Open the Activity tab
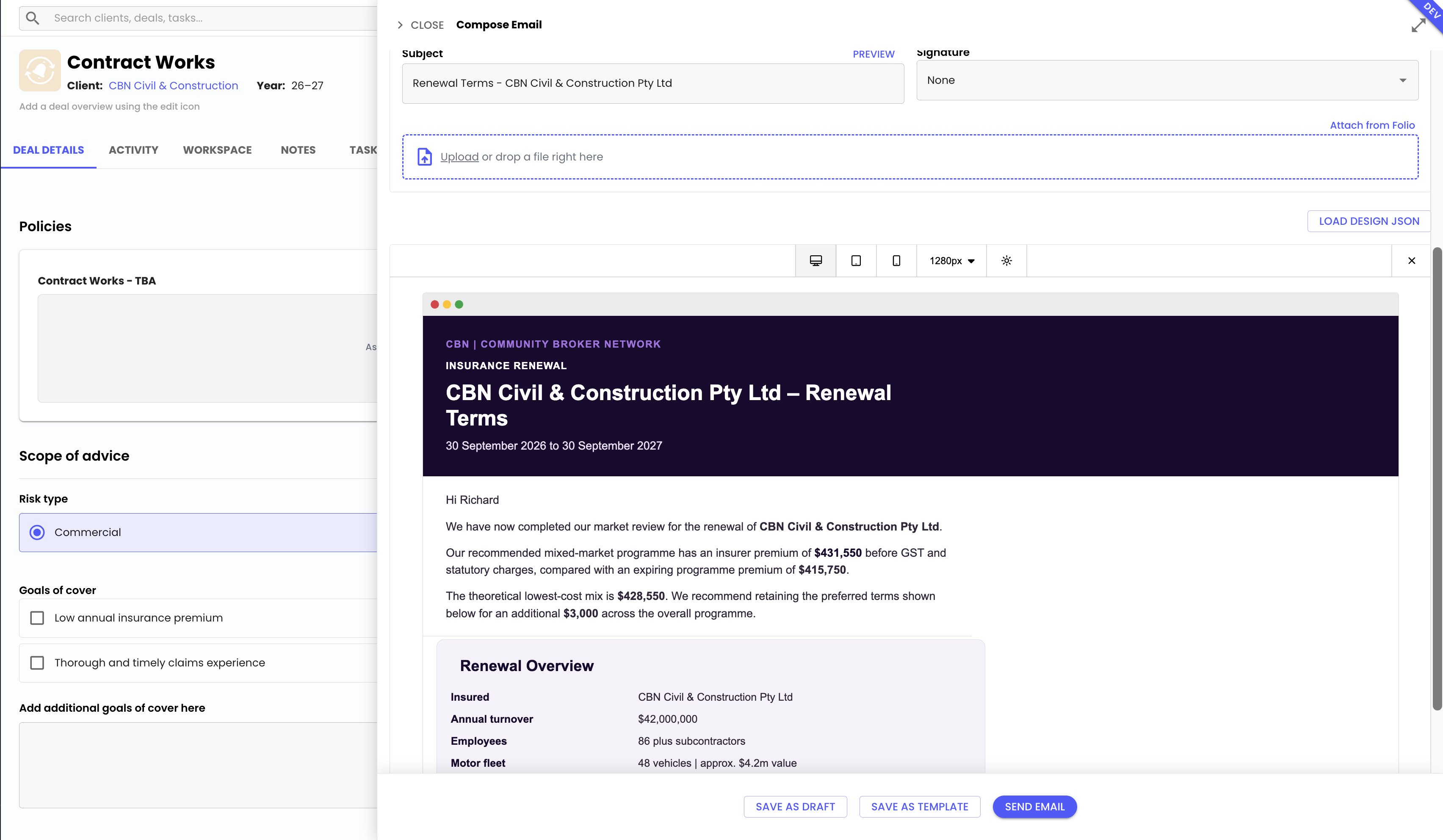Screen dimensions: 1443x840 click(x=133, y=150)
